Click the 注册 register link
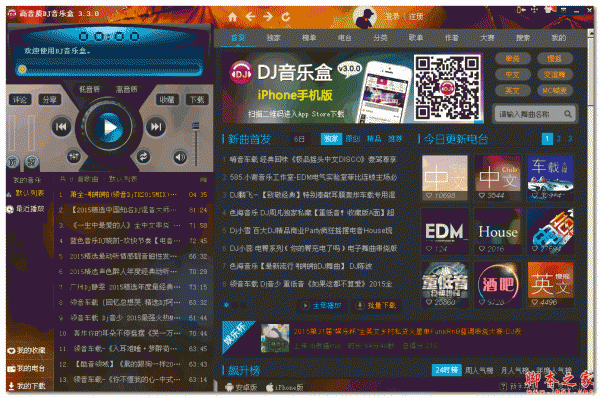This screenshot has height=398, width=600. [x=416, y=17]
